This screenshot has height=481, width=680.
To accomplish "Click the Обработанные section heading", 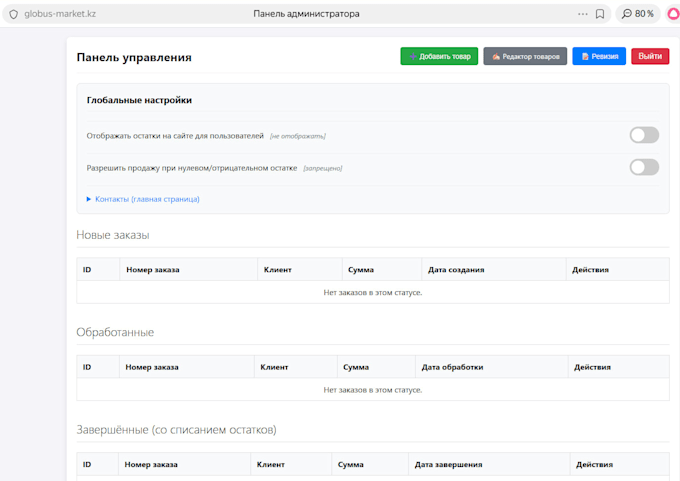I will click(115, 332).
